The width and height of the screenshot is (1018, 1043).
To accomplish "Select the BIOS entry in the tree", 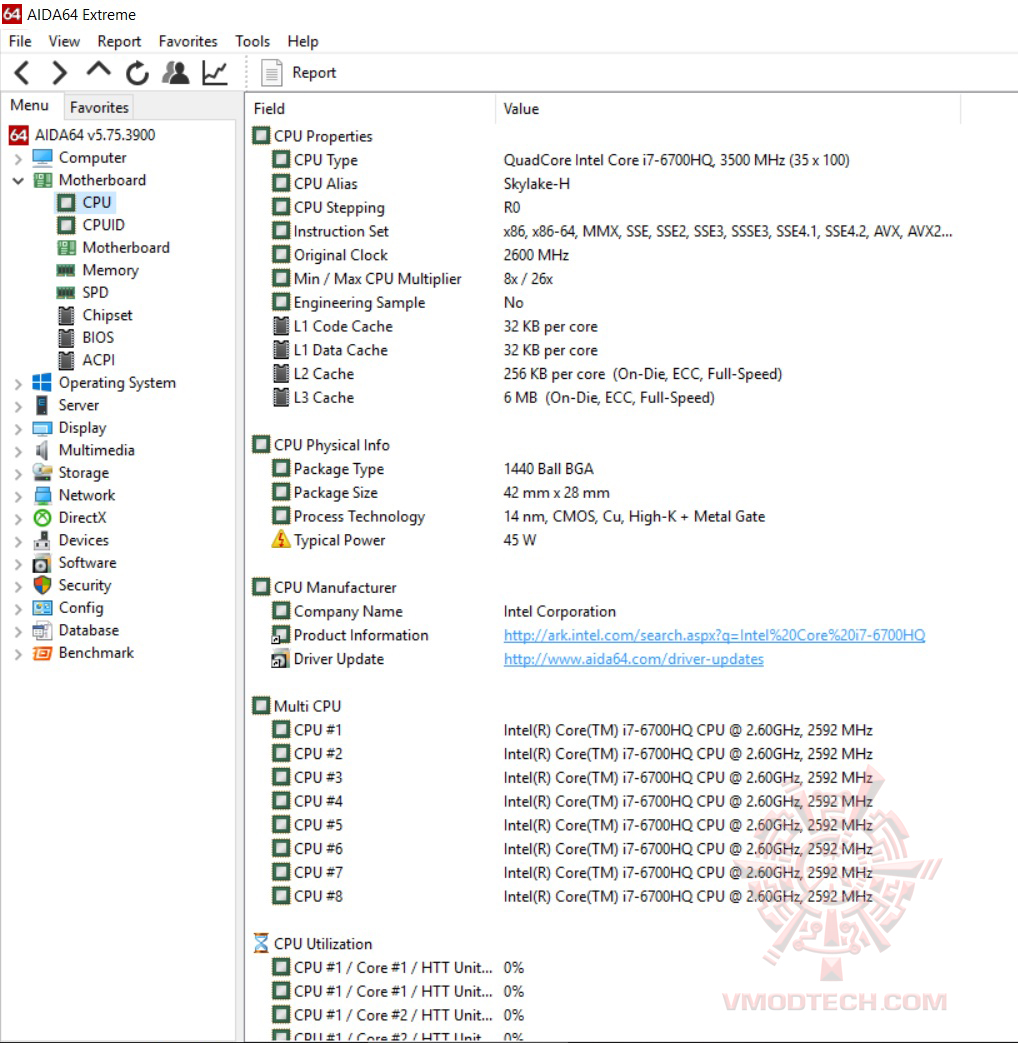I will [x=98, y=337].
